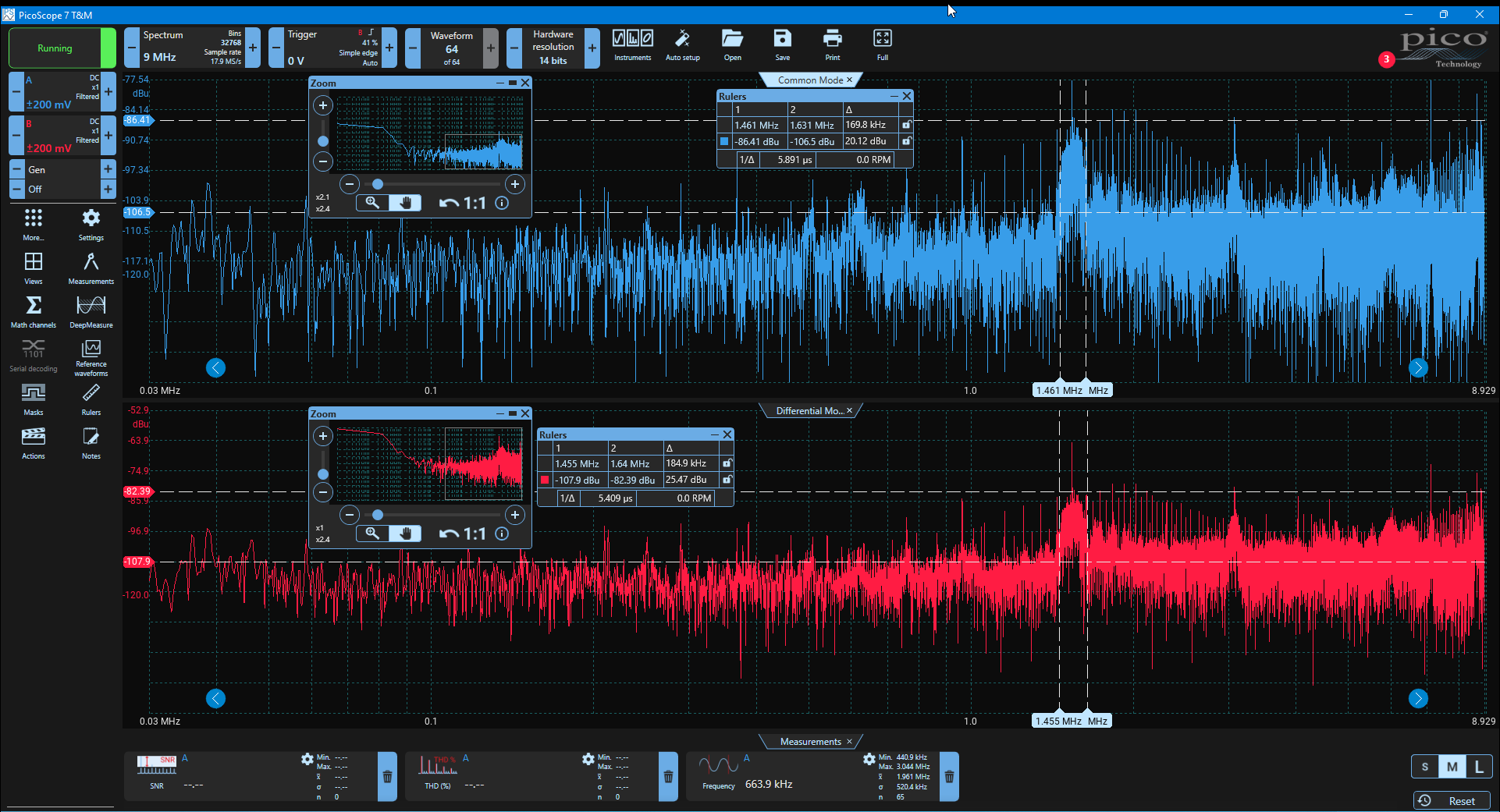The width and height of the screenshot is (1500, 812).
Task: Open the More... tools menu
Action: tap(34, 224)
